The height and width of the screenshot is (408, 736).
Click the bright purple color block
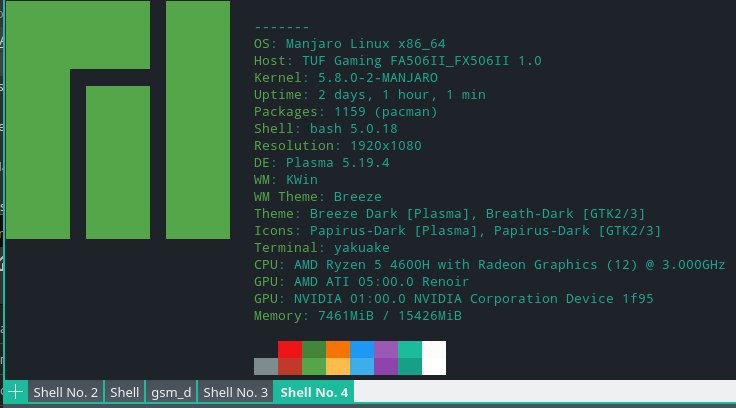coord(386,349)
